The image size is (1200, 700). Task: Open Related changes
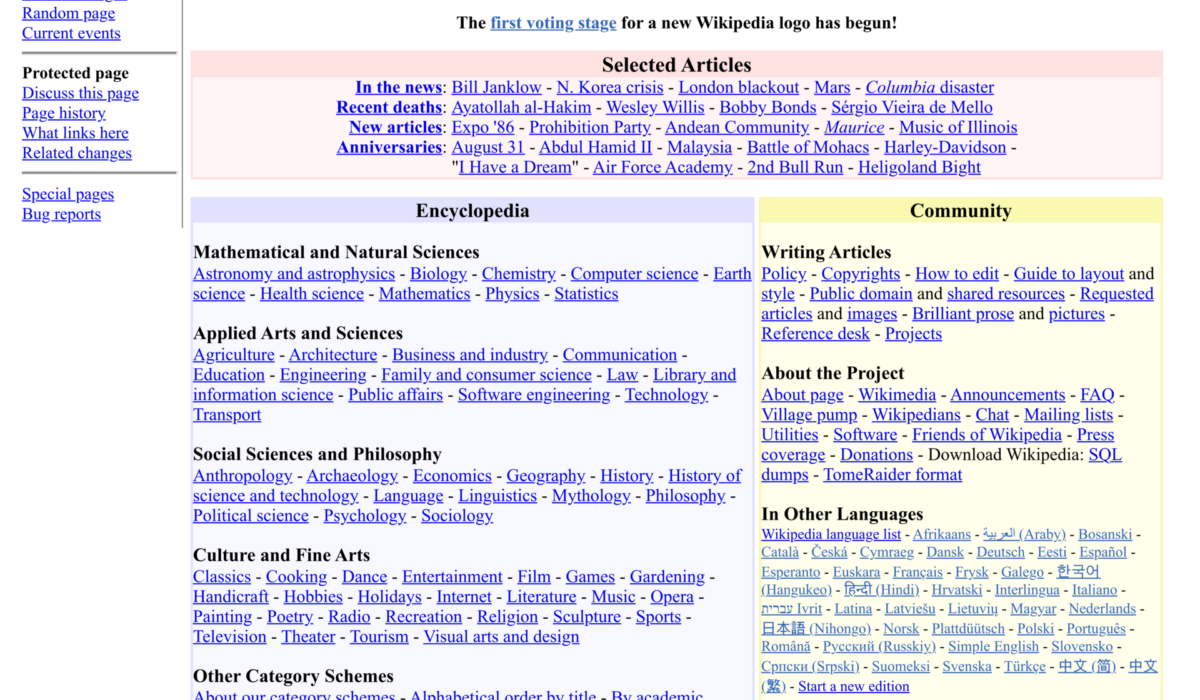(77, 153)
